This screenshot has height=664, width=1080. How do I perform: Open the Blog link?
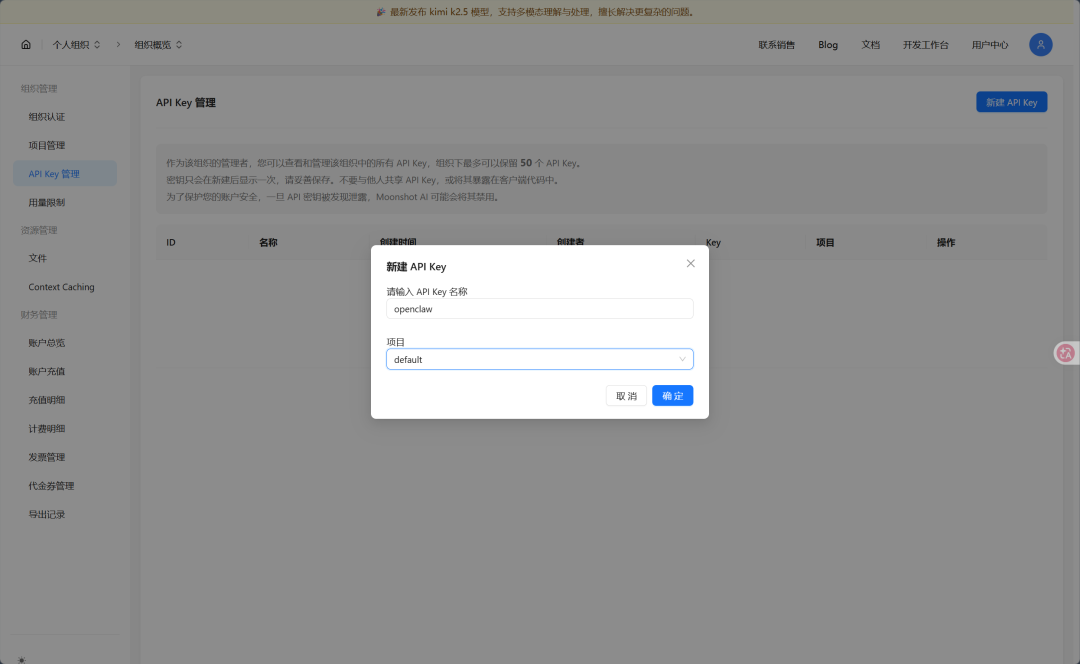tap(828, 45)
